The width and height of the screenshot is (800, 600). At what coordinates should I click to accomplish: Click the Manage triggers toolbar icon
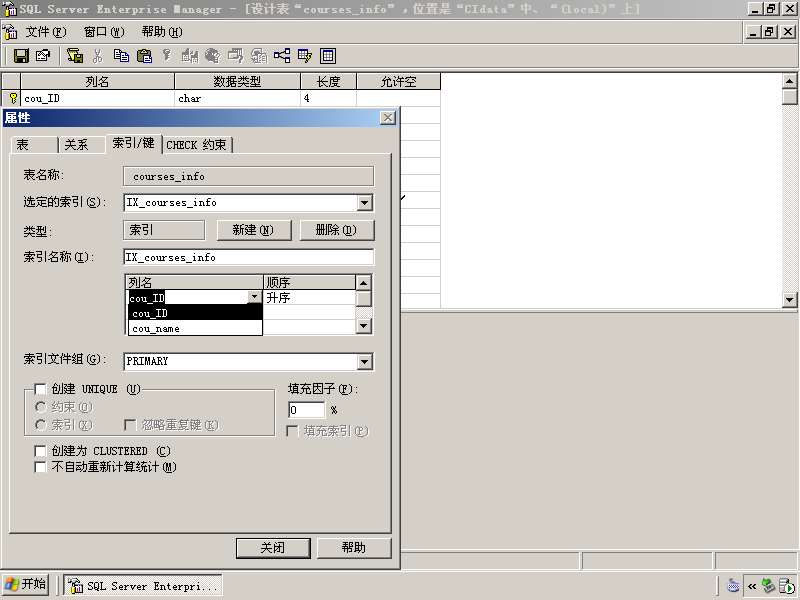pyautogui.click(x=236, y=56)
